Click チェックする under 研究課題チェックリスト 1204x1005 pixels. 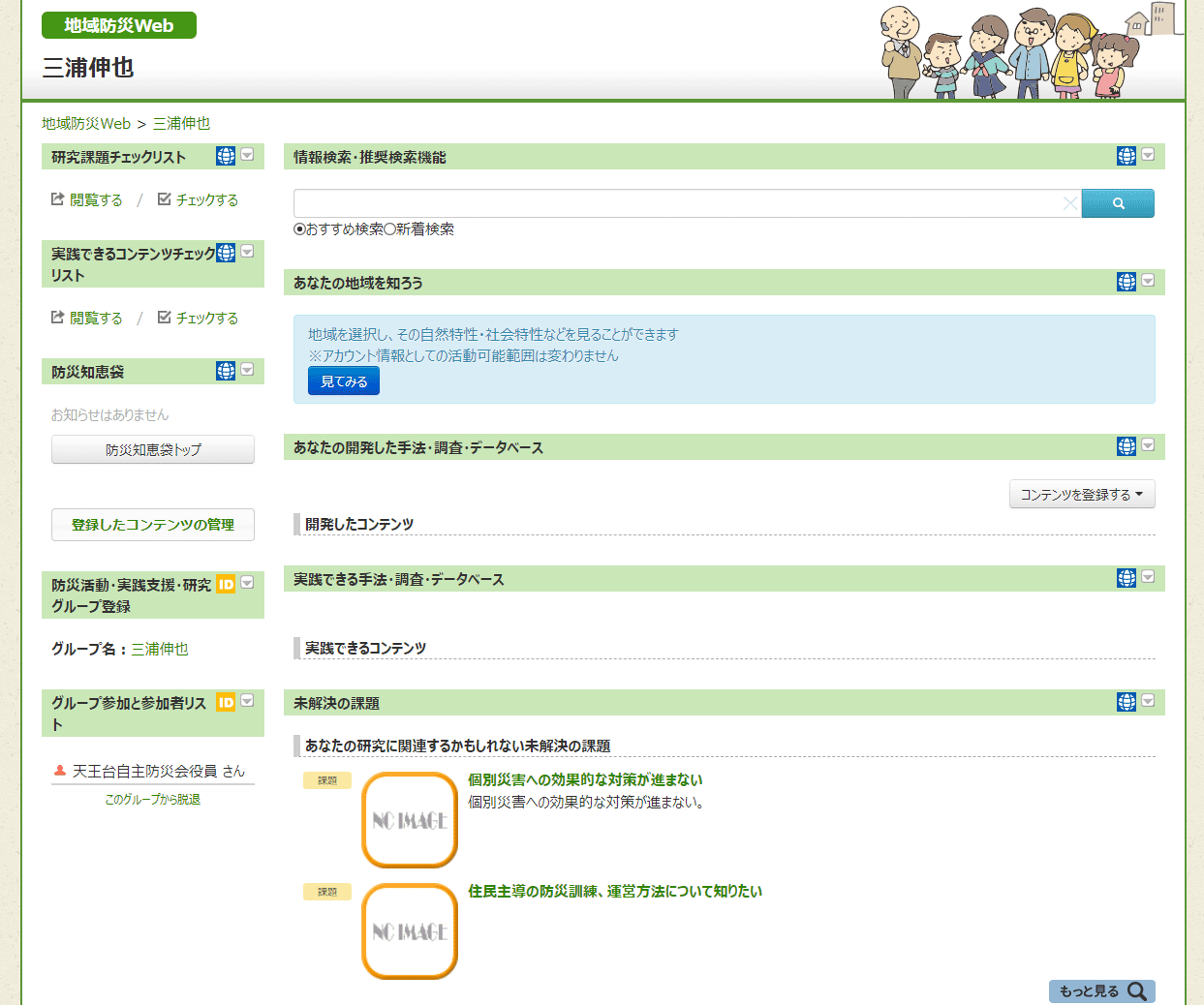point(198,199)
